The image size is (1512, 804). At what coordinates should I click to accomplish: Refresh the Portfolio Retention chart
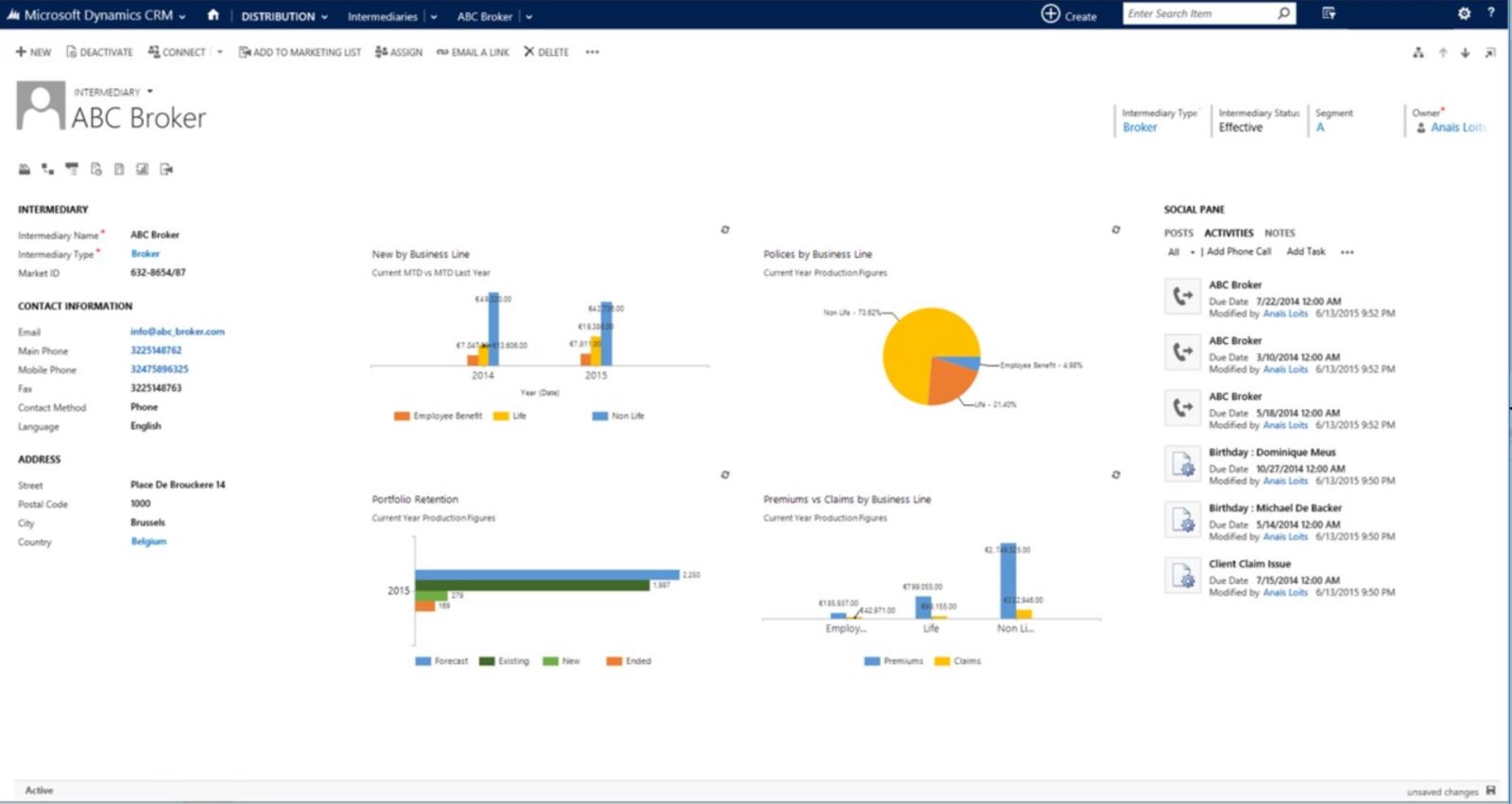(x=725, y=475)
